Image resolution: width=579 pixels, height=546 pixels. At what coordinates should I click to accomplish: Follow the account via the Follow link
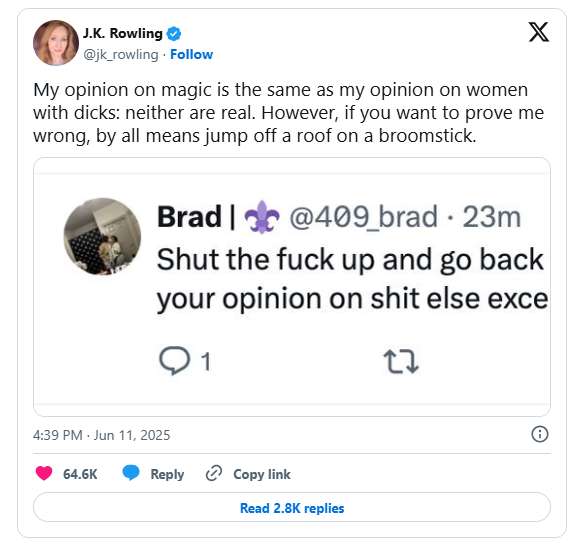(x=191, y=55)
